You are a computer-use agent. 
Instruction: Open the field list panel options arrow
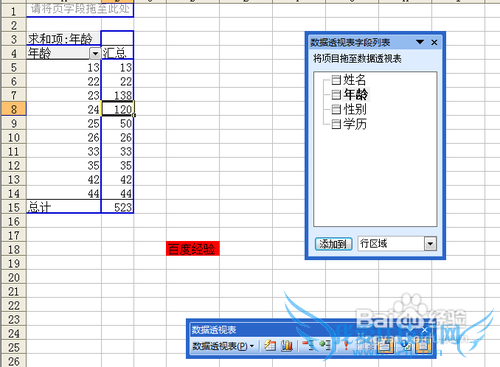point(420,42)
